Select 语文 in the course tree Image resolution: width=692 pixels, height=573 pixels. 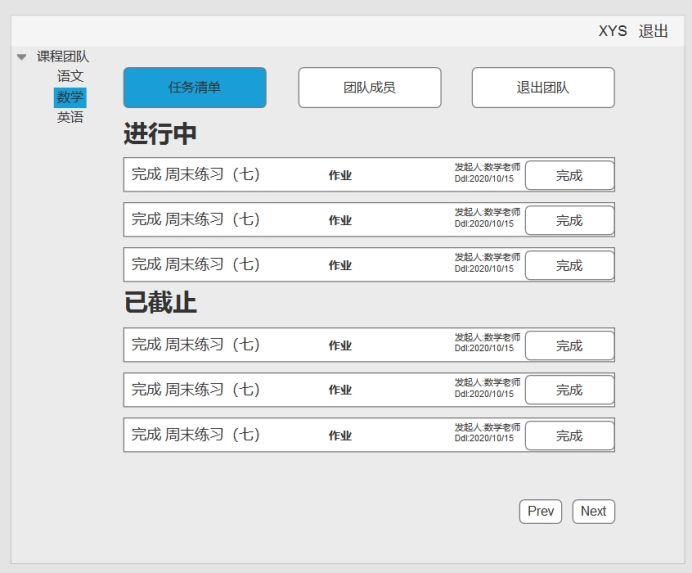point(70,76)
